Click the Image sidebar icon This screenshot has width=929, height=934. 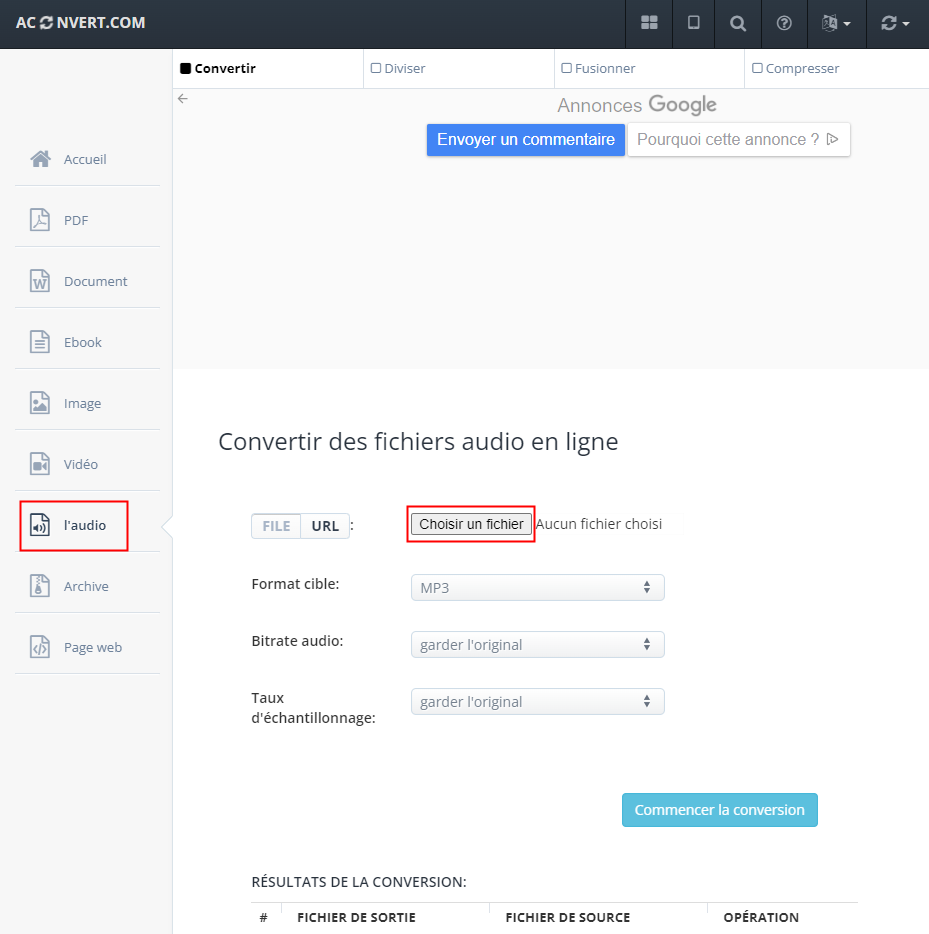40,403
